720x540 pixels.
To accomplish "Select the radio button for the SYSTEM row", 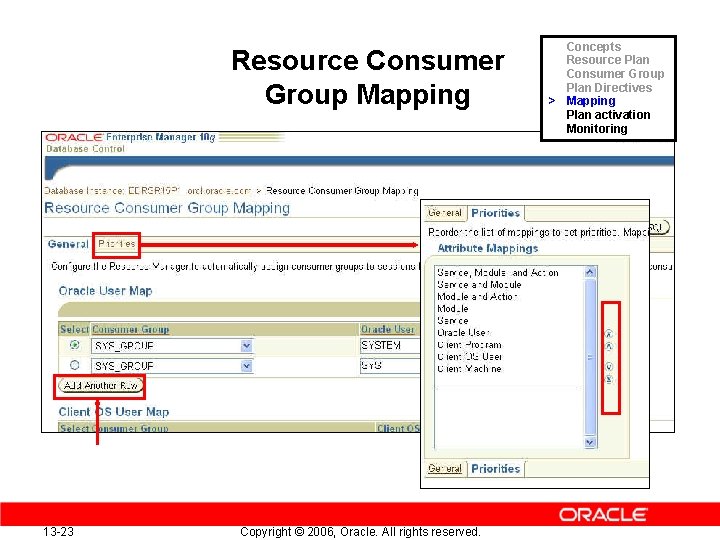I will (74, 345).
